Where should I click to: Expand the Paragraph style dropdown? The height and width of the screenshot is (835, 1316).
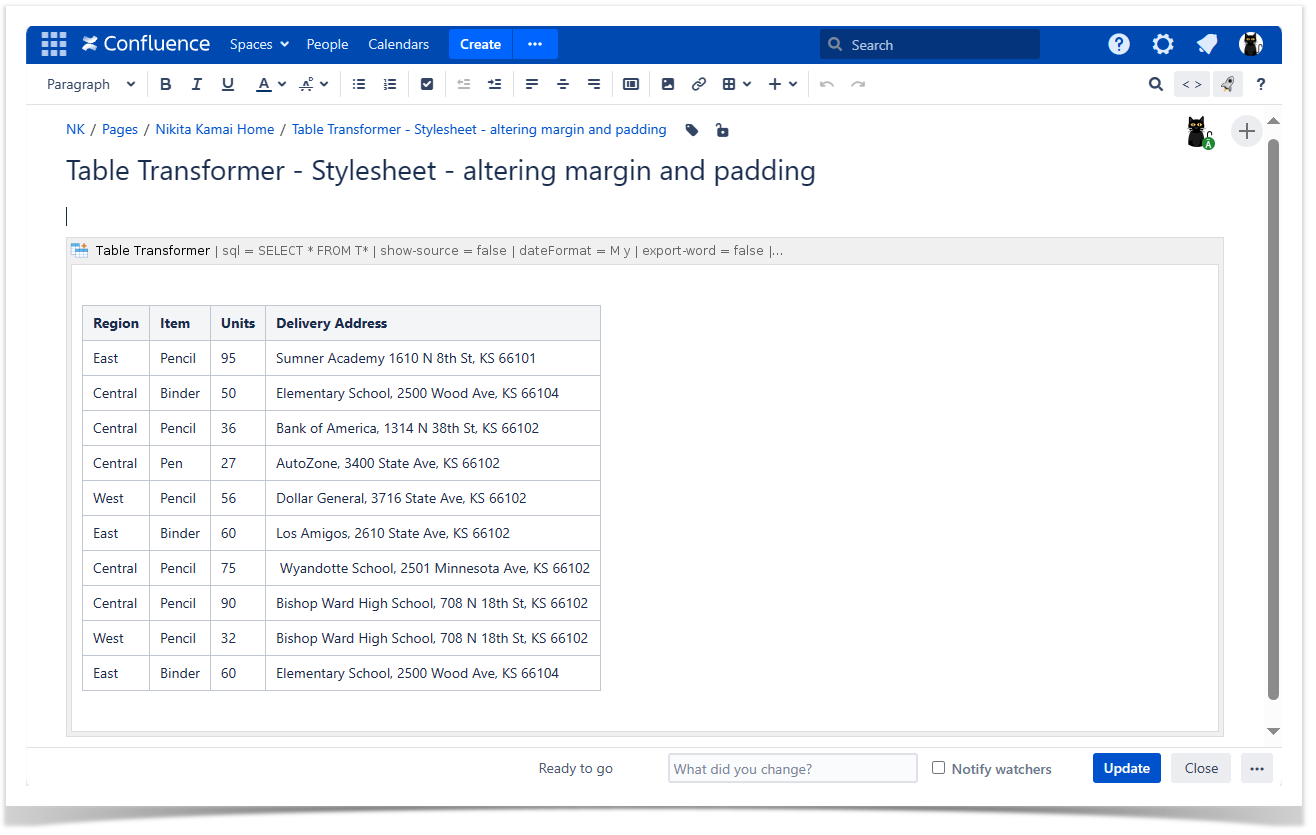point(91,85)
